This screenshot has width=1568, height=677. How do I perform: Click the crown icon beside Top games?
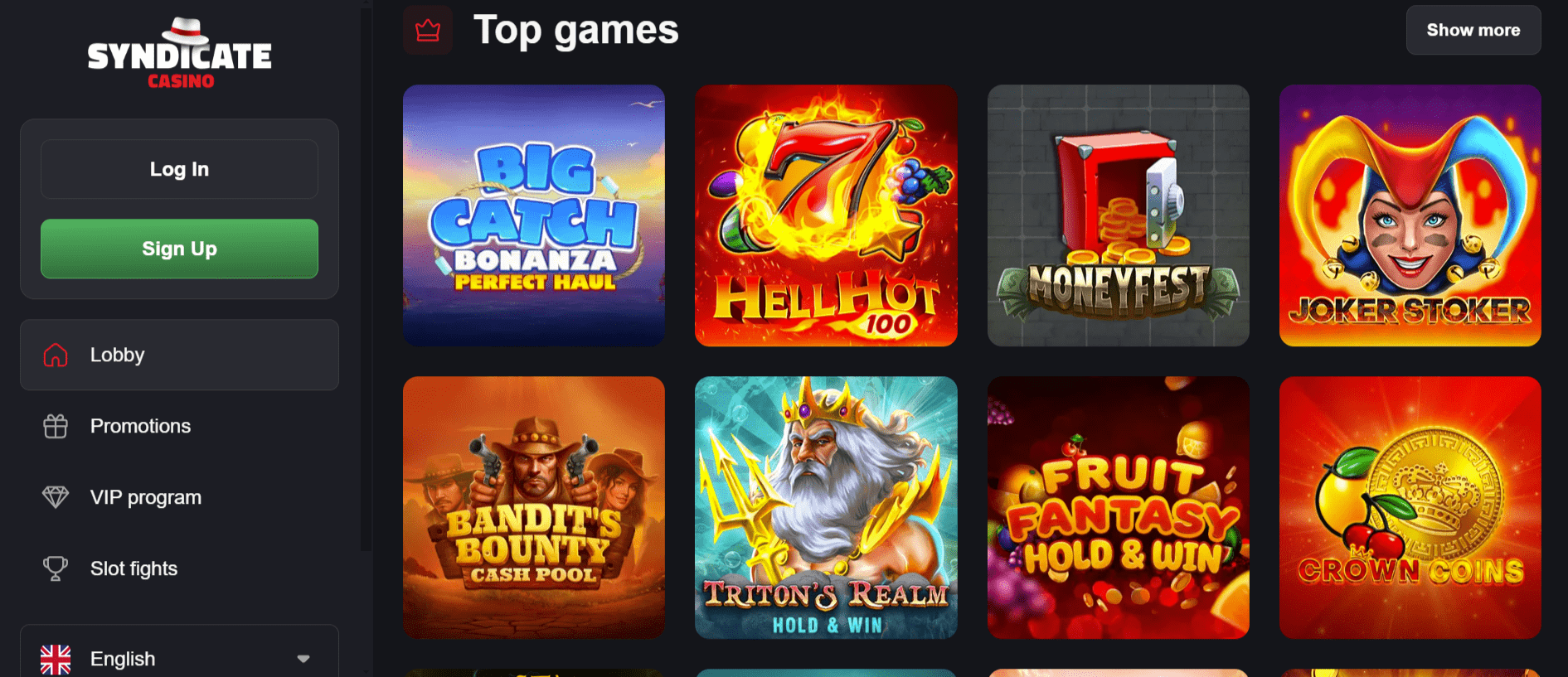coord(428,31)
